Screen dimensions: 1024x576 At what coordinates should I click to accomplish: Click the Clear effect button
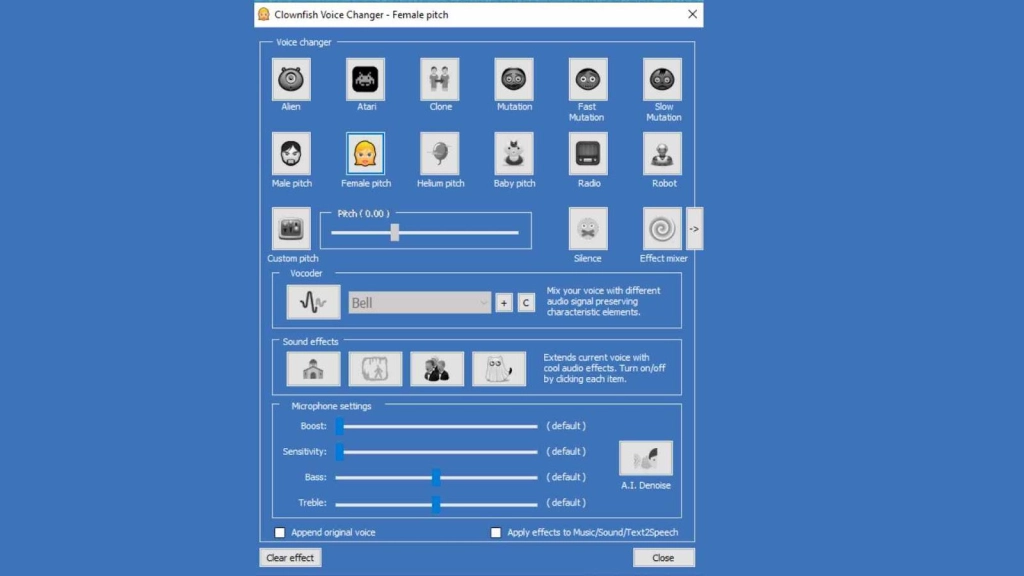pos(290,558)
